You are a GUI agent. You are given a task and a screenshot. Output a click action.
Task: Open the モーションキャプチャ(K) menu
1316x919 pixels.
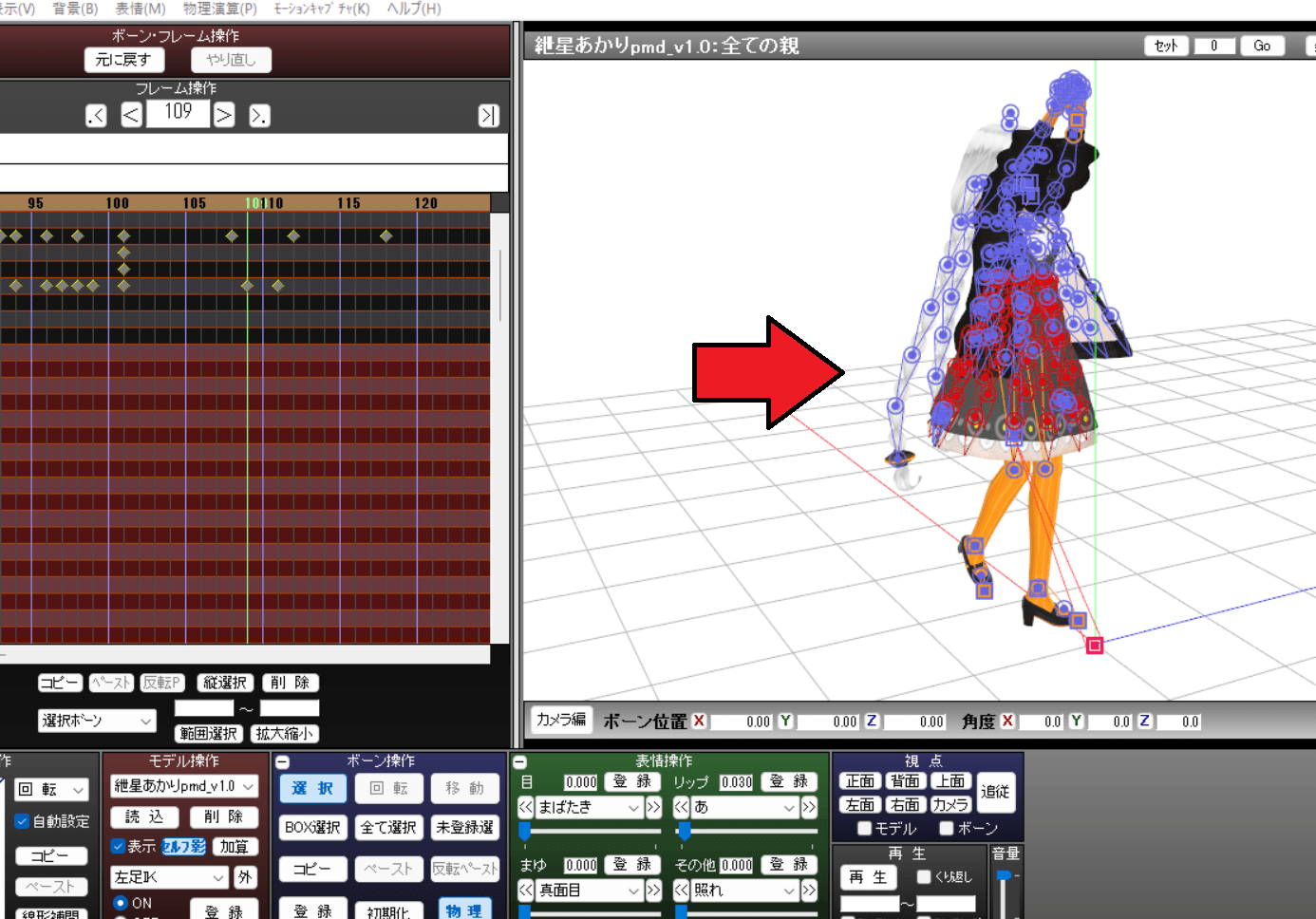[x=322, y=9]
